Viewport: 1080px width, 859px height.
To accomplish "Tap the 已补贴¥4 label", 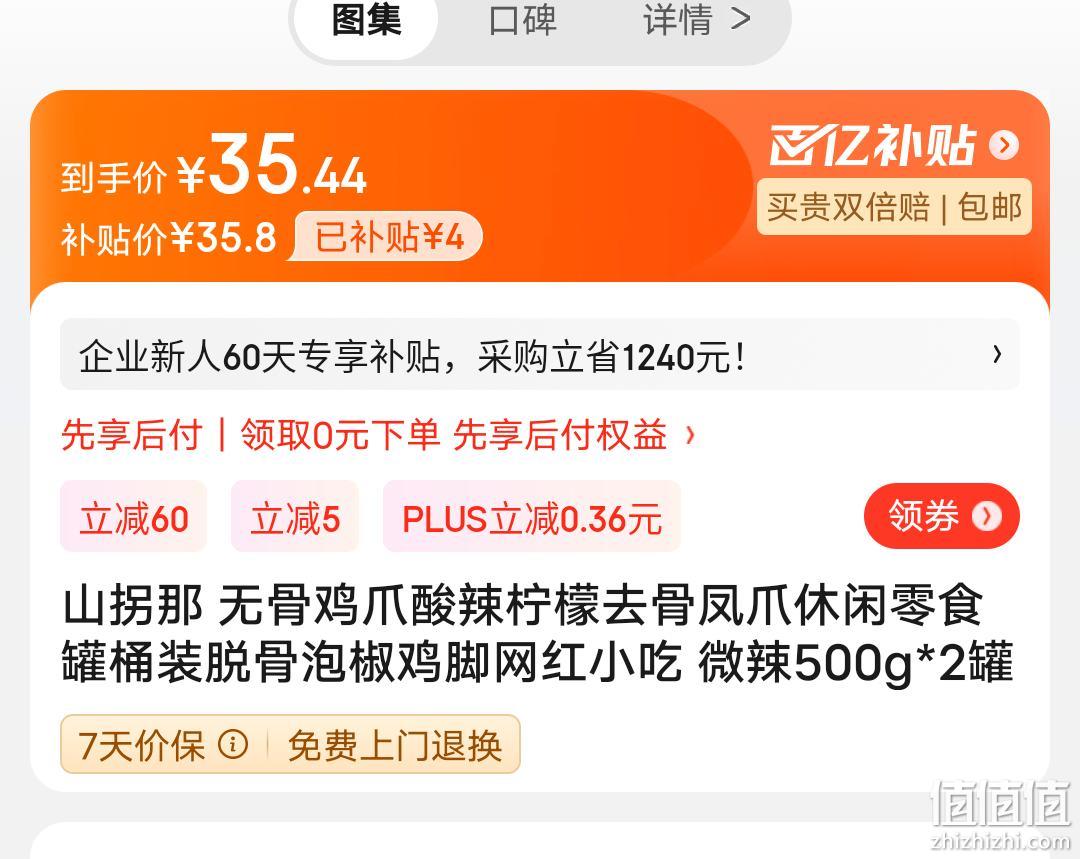I will point(389,237).
